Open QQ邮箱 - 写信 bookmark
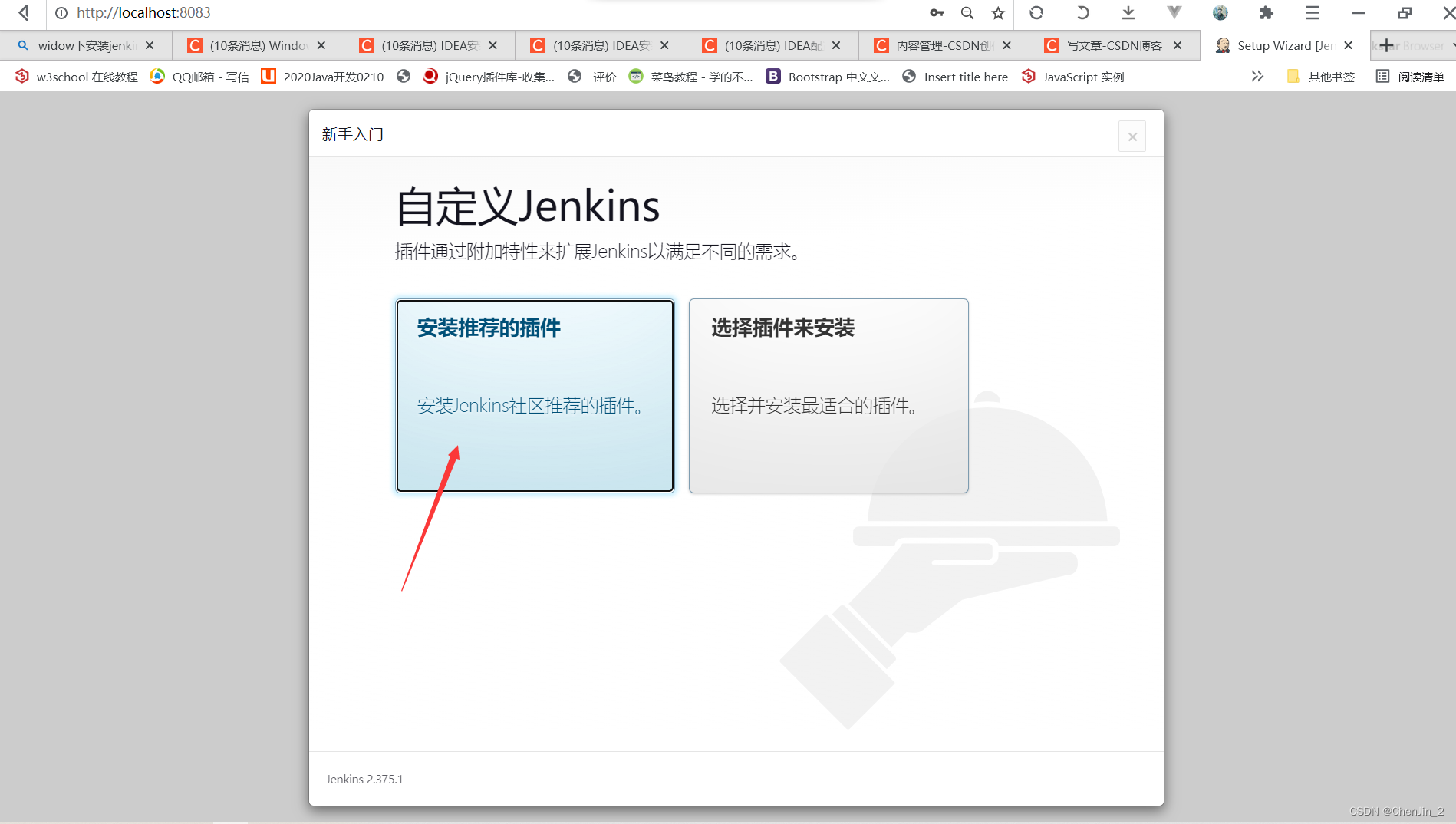 (x=199, y=77)
